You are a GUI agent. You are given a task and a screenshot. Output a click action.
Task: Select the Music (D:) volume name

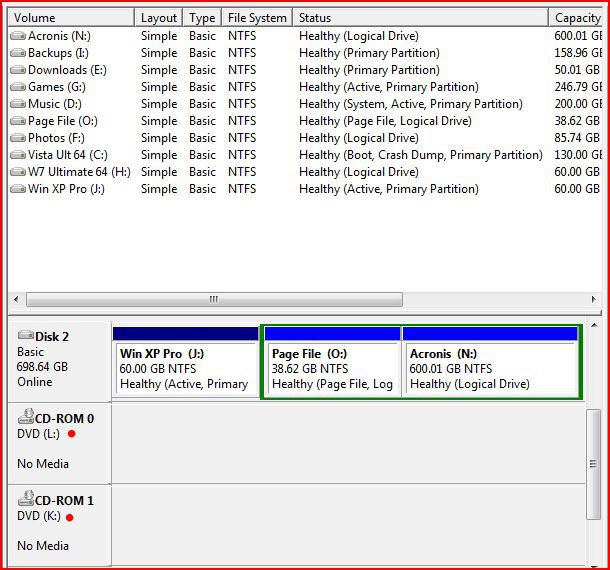point(55,104)
